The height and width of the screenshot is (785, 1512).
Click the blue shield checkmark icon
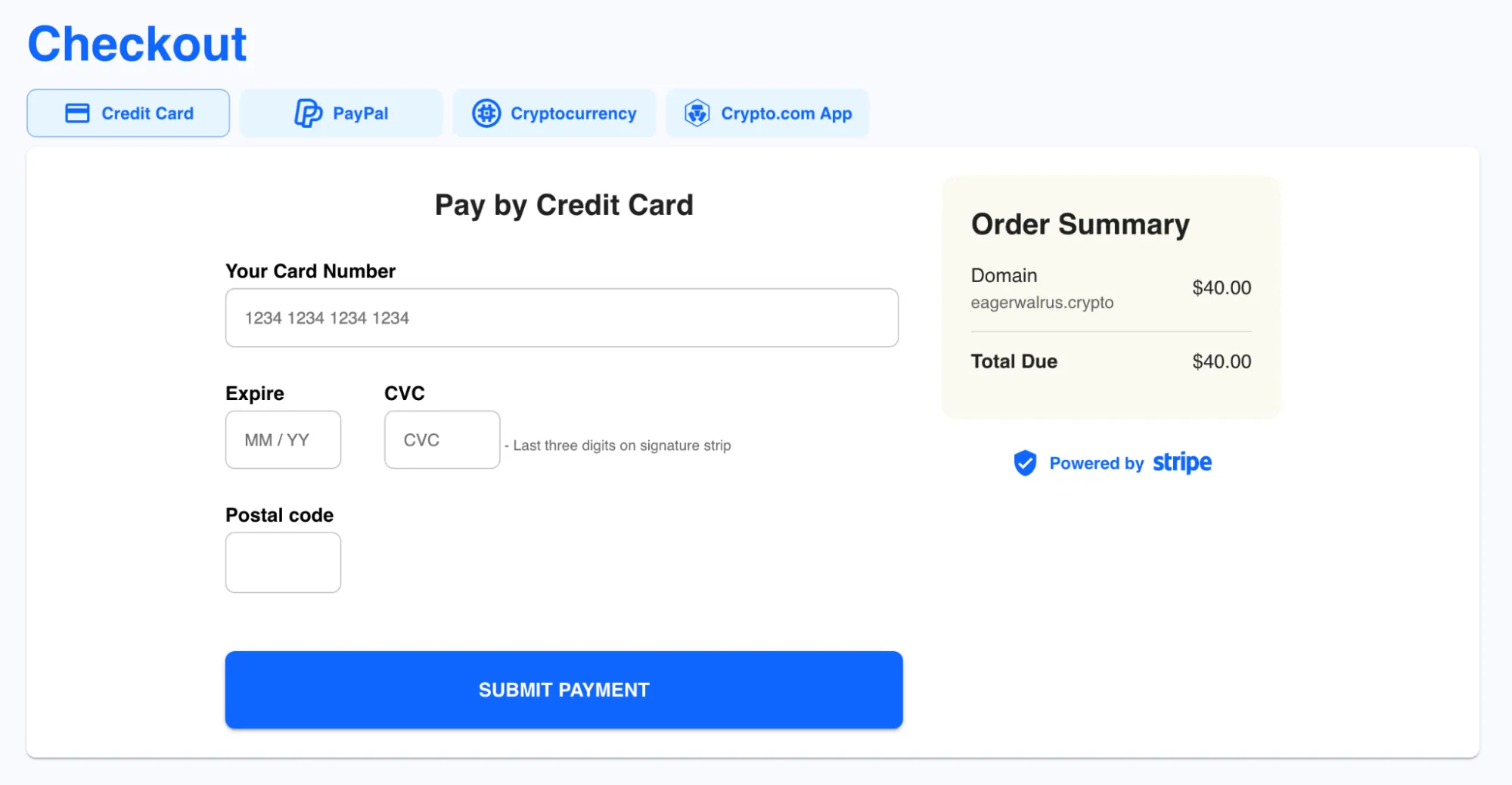(x=1025, y=463)
